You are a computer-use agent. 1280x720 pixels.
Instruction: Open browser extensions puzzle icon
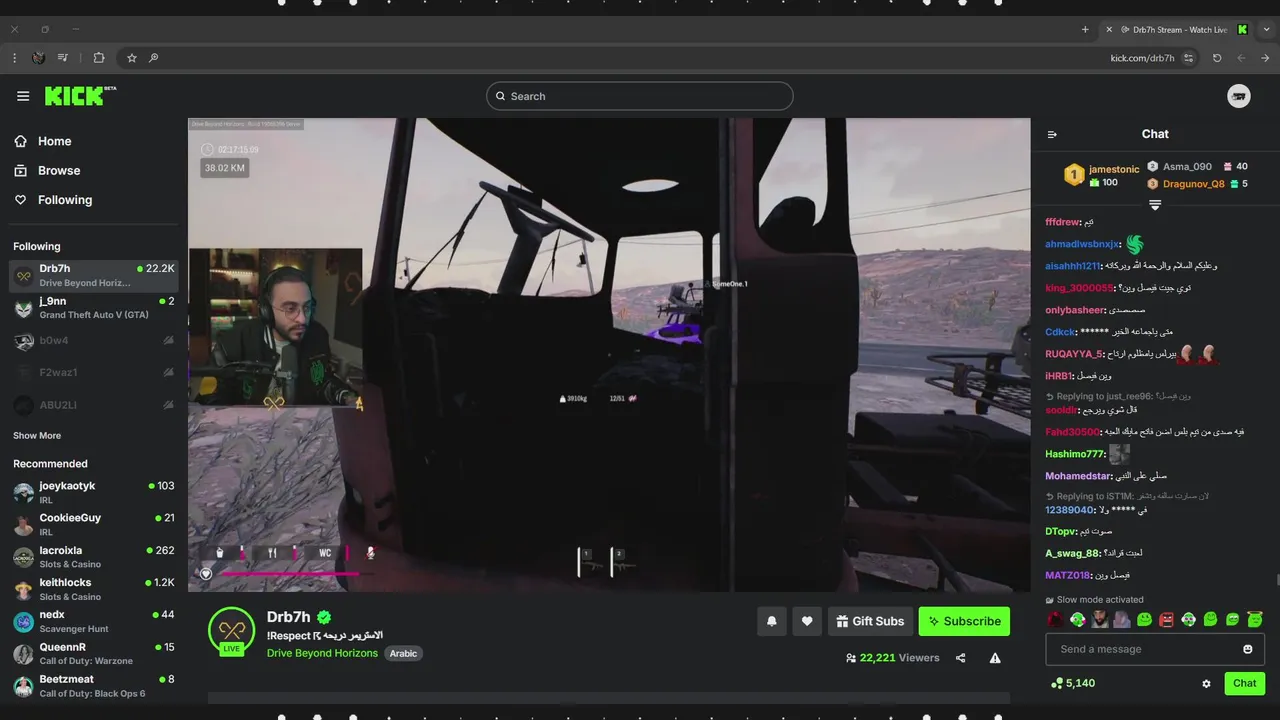pos(99,58)
